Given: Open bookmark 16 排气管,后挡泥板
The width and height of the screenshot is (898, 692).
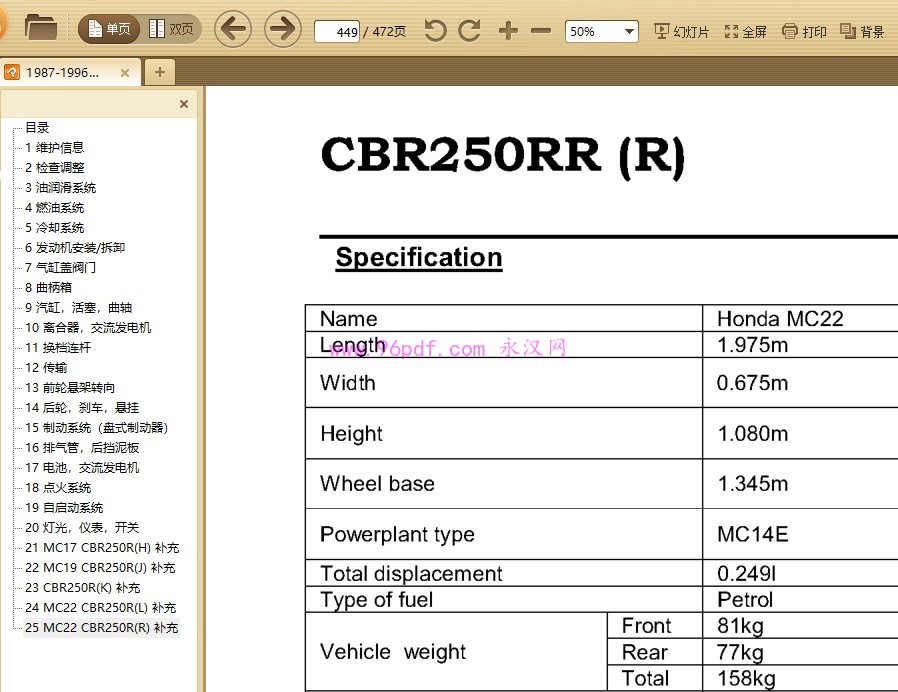Looking at the screenshot, I should [82, 448].
